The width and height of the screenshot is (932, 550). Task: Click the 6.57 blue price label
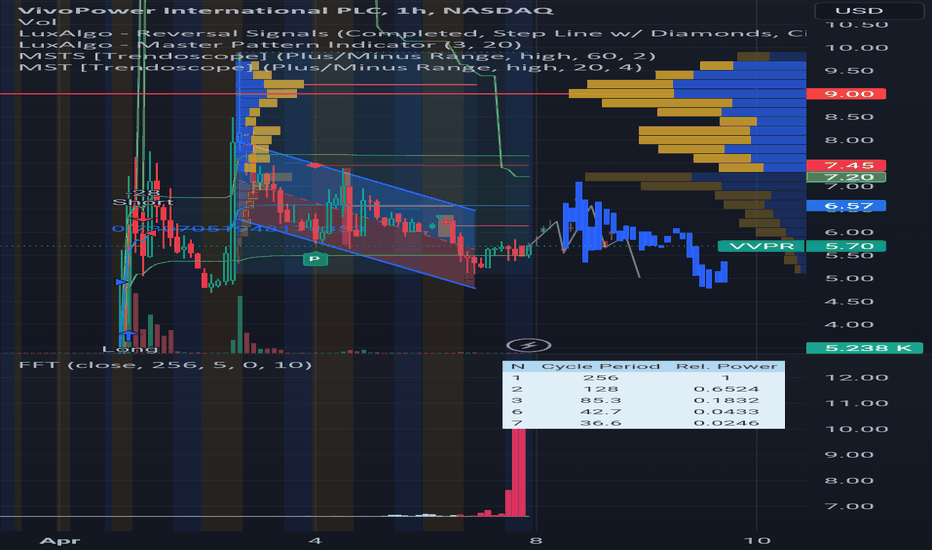pyautogui.click(x=846, y=206)
